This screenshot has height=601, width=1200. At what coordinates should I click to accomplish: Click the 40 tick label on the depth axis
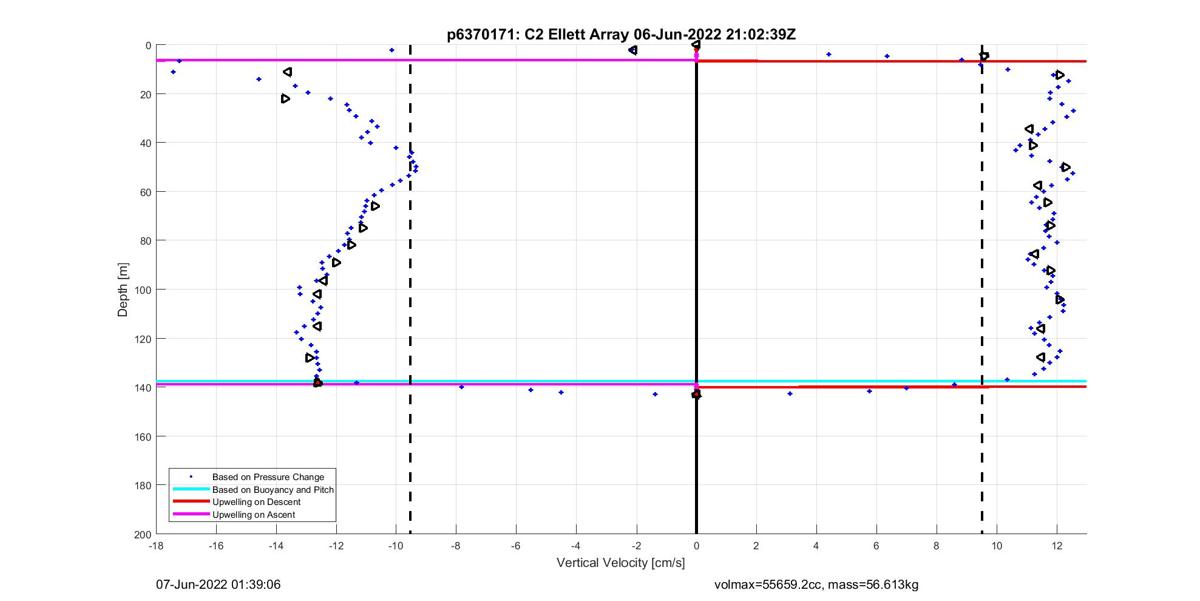point(144,143)
